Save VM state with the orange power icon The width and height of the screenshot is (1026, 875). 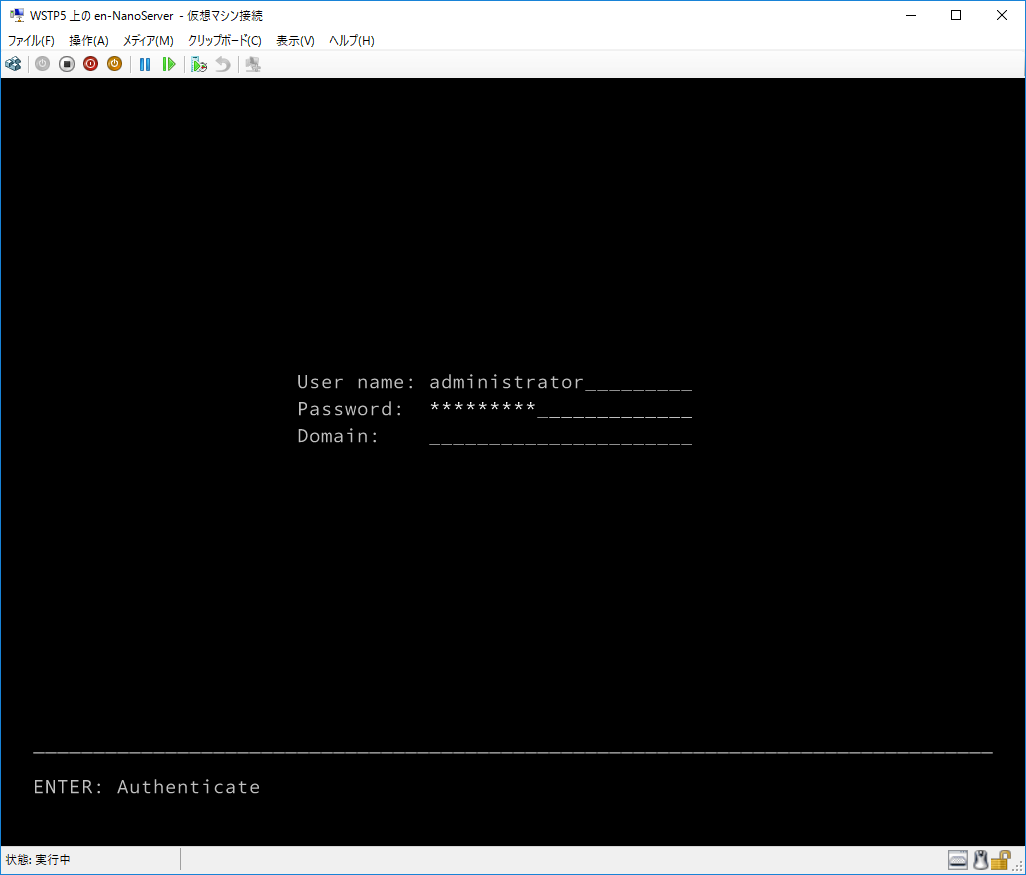(x=114, y=64)
